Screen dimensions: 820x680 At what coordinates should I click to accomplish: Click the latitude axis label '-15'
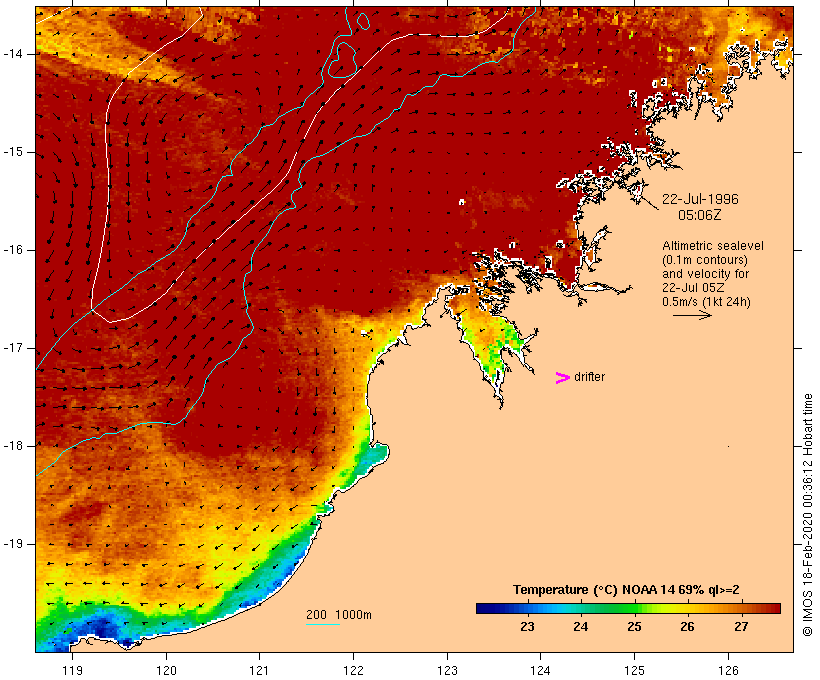tap(13, 152)
